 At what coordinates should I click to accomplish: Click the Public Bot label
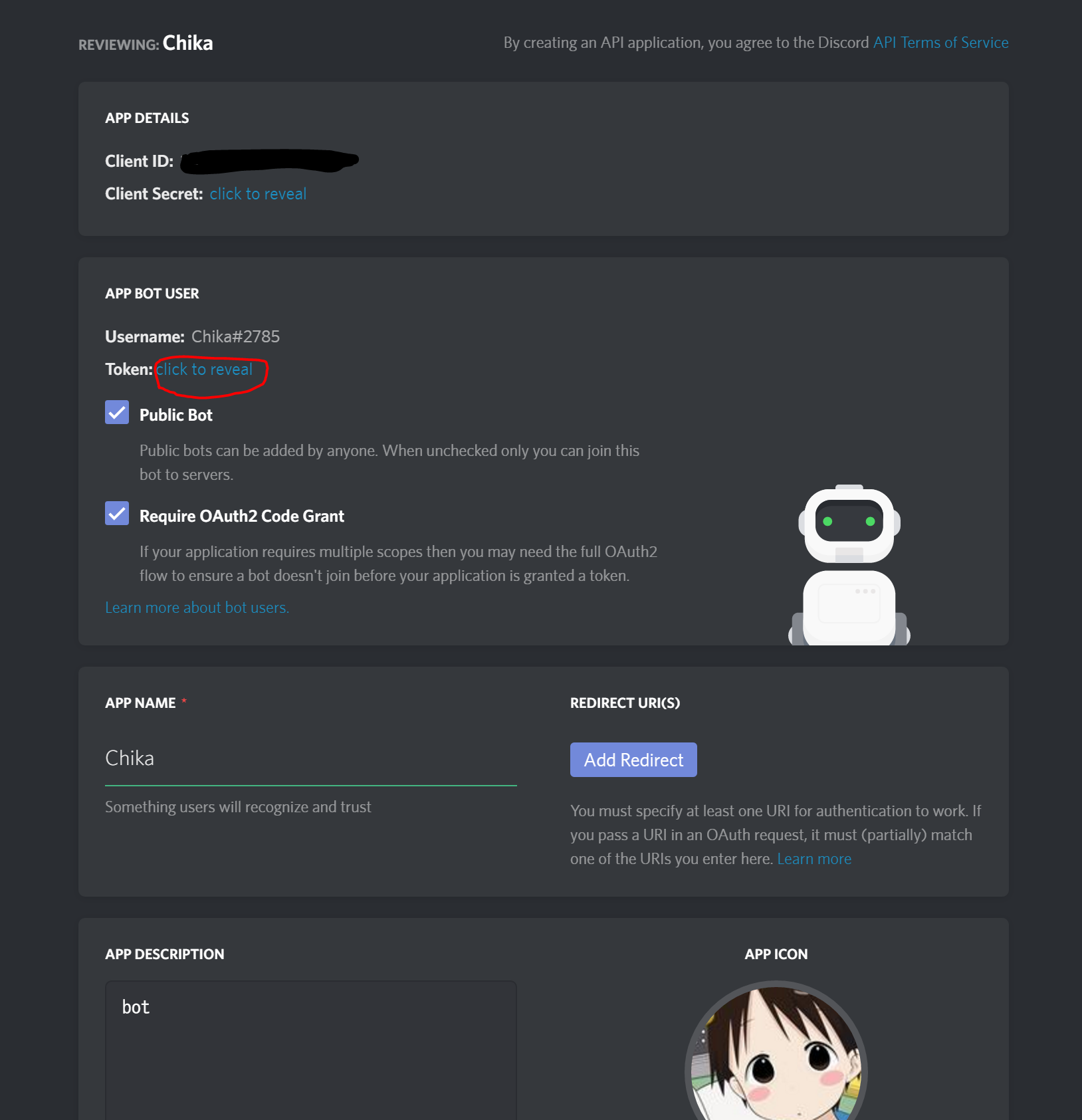coord(176,415)
